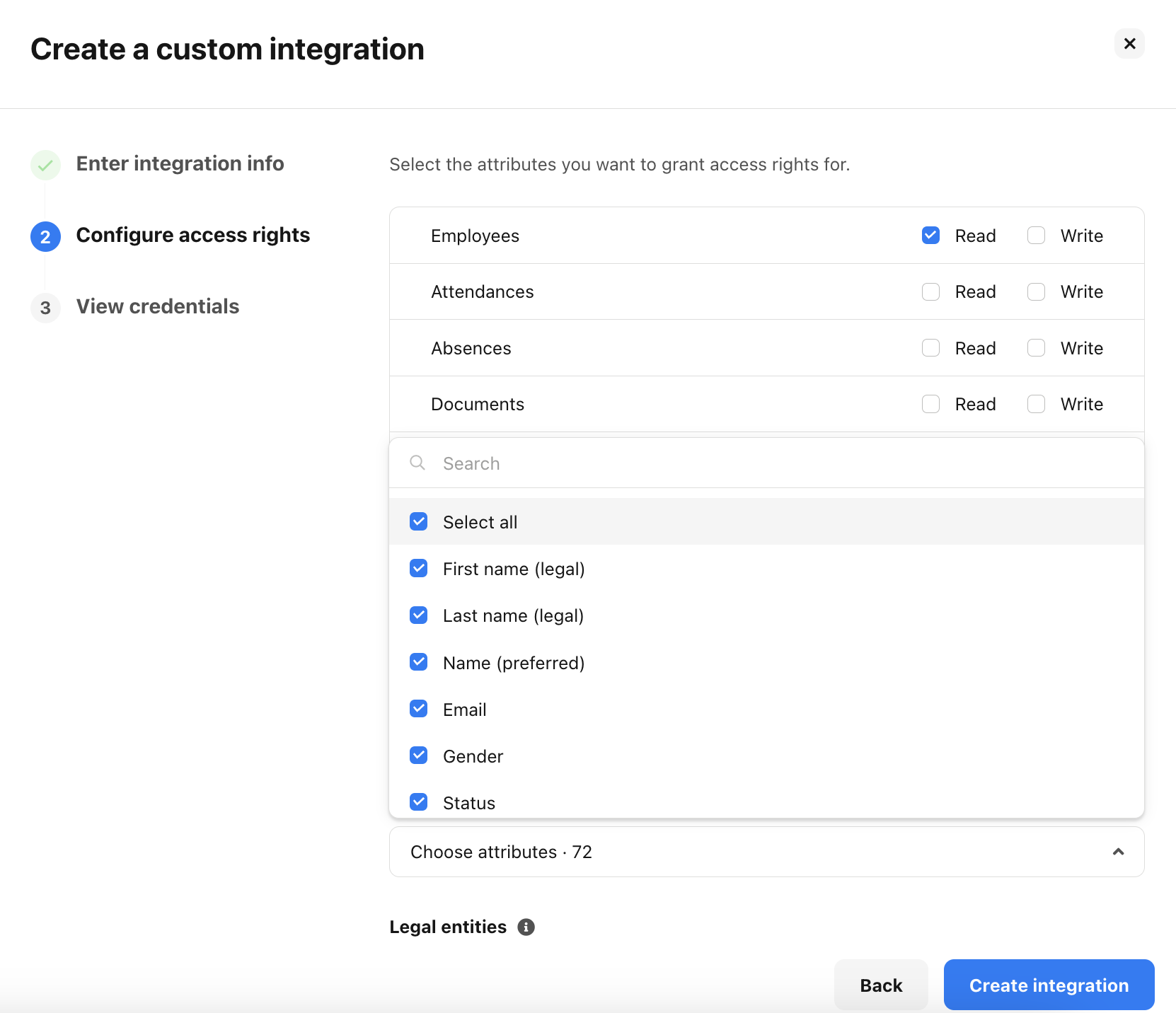This screenshot has width=1176, height=1013.
Task: Click the Create a custom integration title
Action: click(227, 49)
